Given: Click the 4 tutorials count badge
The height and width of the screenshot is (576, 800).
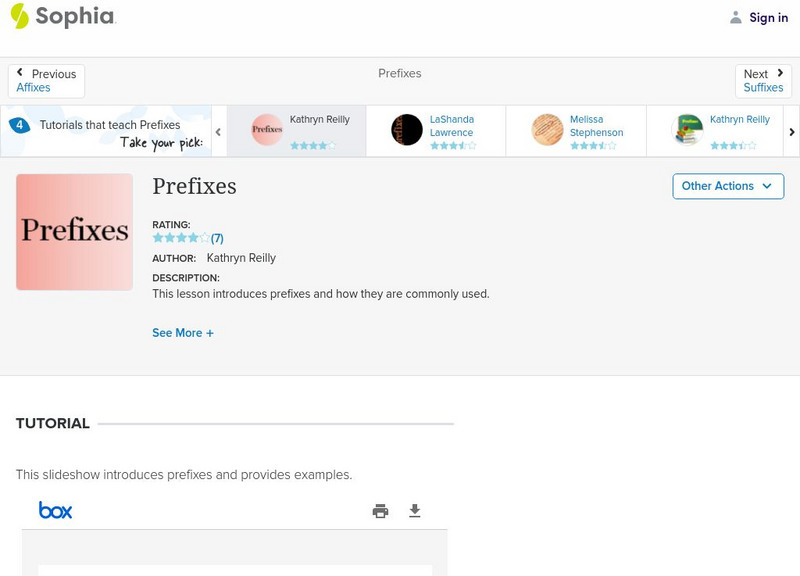Looking at the screenshot, I should [x=19, y=126].
